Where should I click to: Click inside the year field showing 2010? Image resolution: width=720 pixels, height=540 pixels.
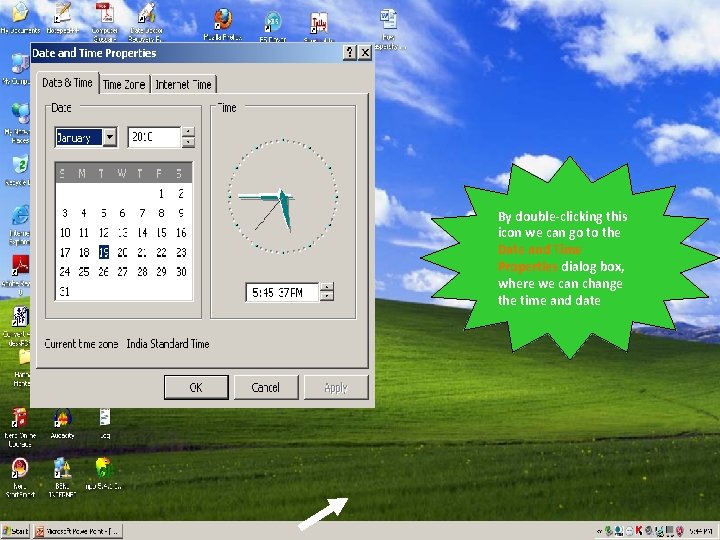[x=154, y=137]
